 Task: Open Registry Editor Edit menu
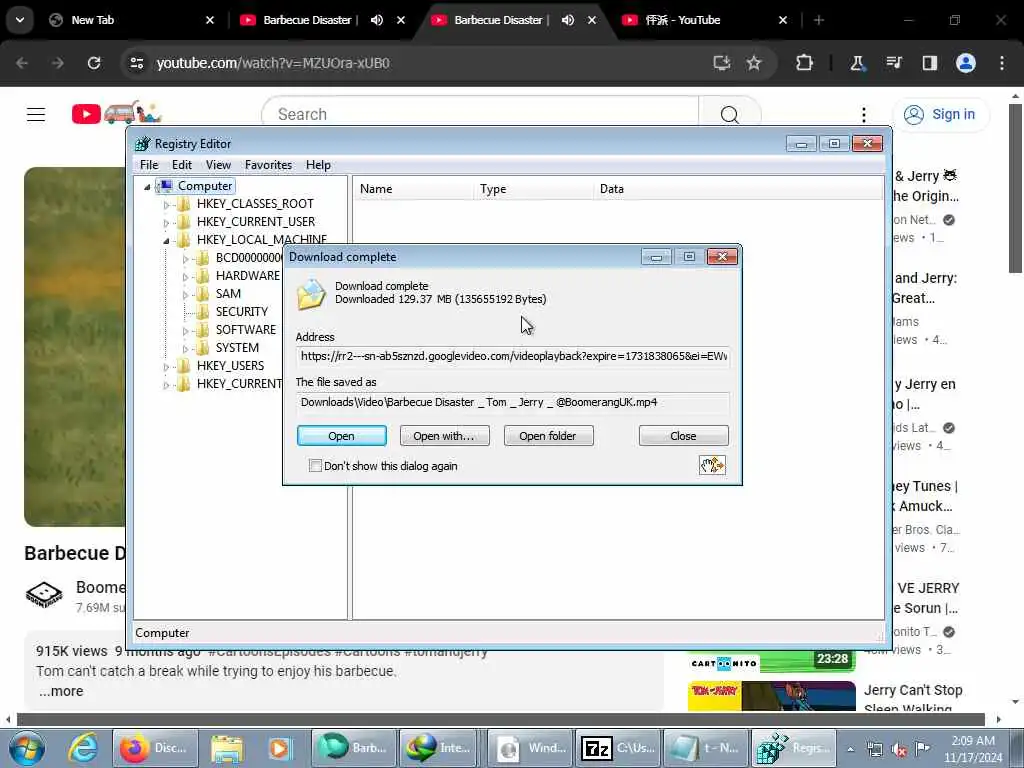(x=182, y=165)
